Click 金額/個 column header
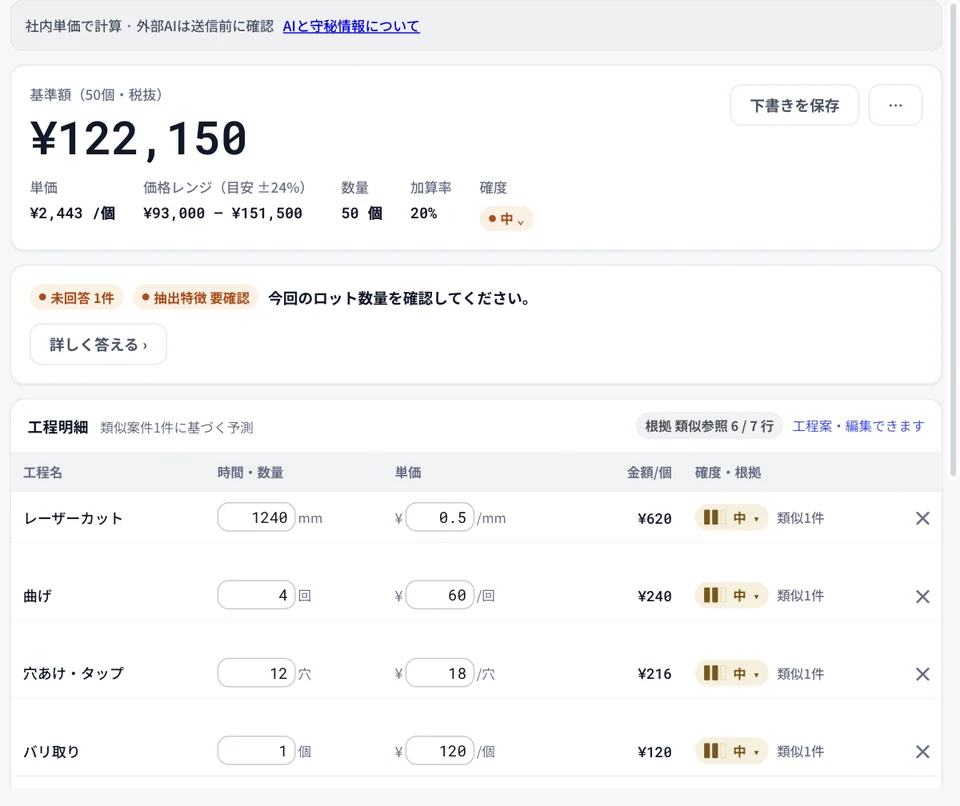This screenshot has height=806, width=960. coord(649,472)
